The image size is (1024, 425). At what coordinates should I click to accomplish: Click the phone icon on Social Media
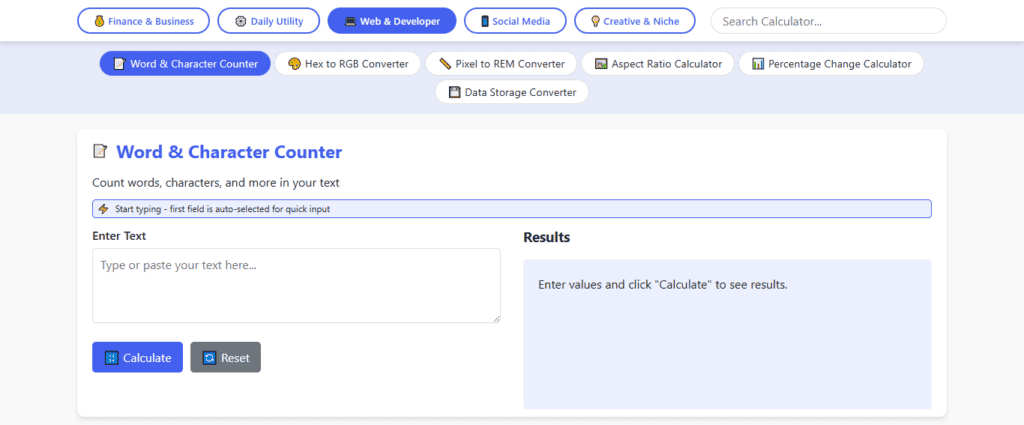[x=485, y=22]
